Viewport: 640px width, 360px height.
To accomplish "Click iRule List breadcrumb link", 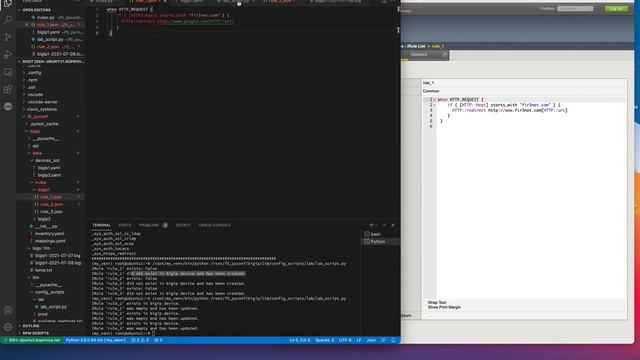I will [x=416, y=46].
